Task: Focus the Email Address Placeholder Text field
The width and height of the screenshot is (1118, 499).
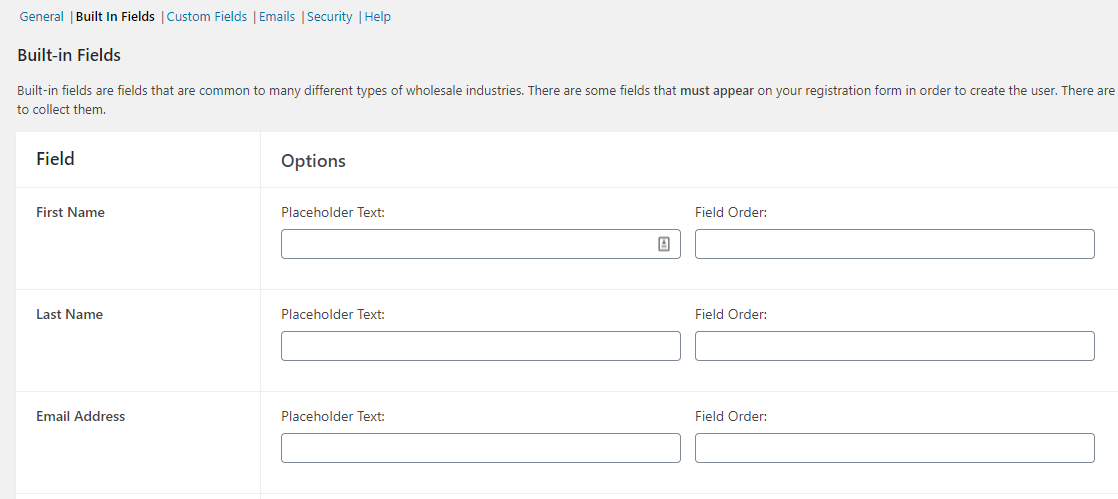Action: 480,448
